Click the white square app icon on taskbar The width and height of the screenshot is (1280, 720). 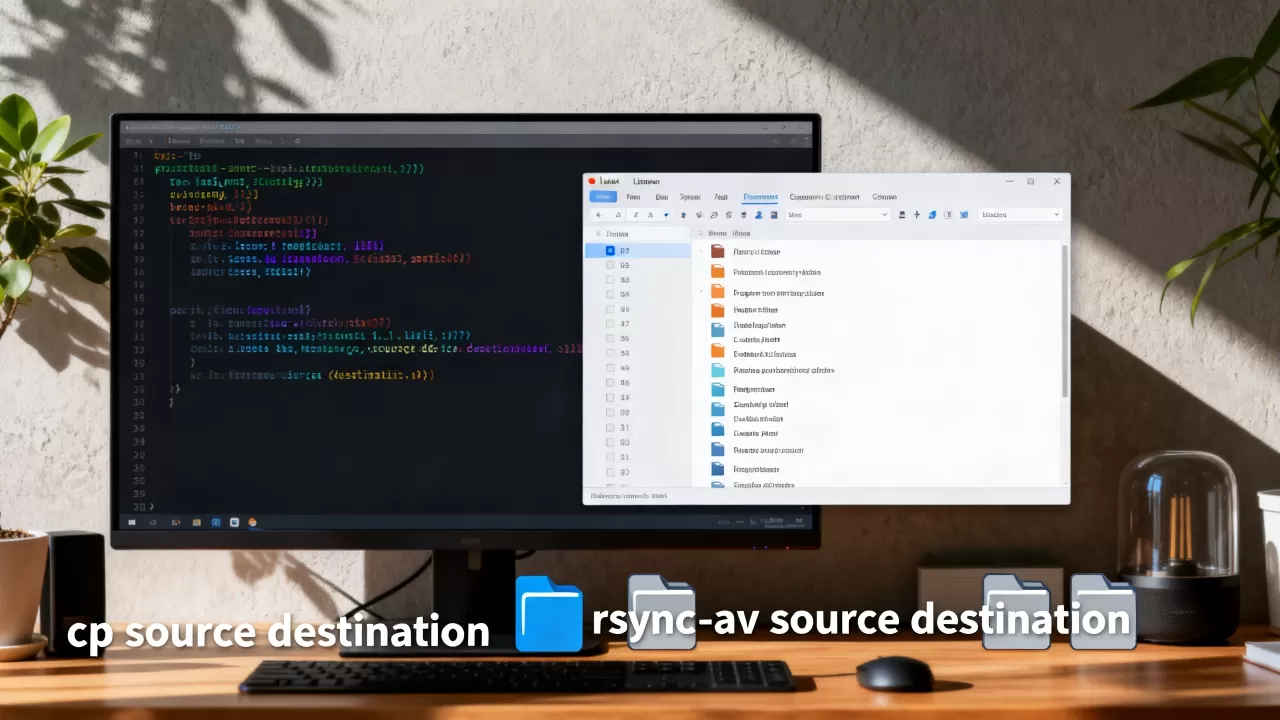pos(234,522)
